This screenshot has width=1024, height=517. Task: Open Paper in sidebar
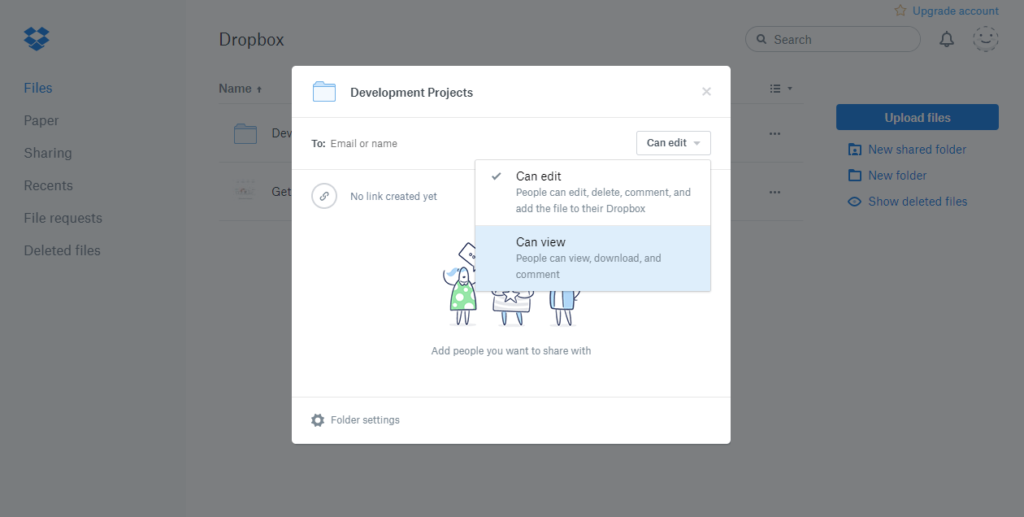coord(41,121)
